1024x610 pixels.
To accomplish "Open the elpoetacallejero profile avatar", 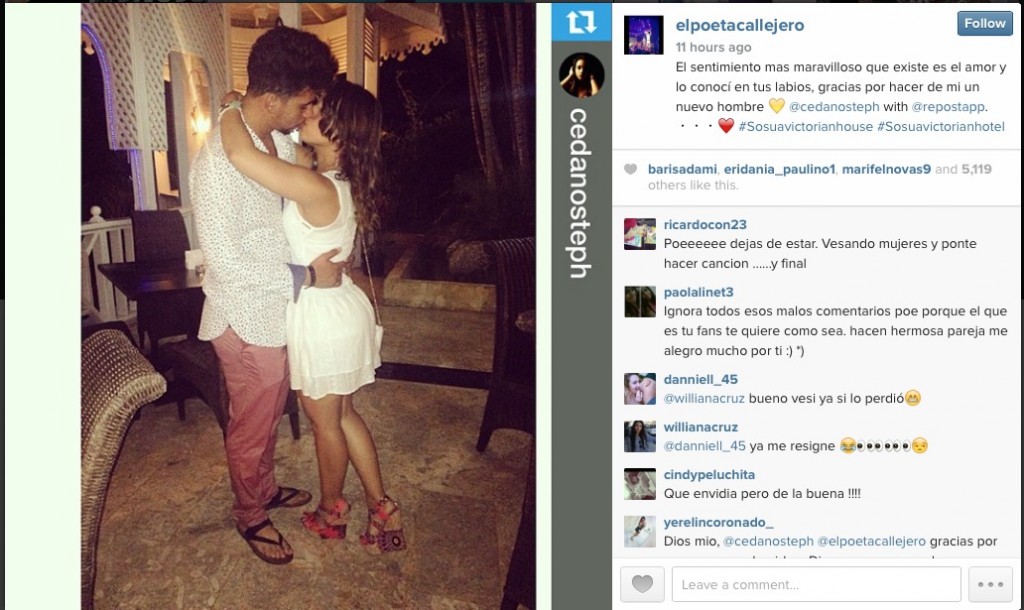I will point(643,35).
